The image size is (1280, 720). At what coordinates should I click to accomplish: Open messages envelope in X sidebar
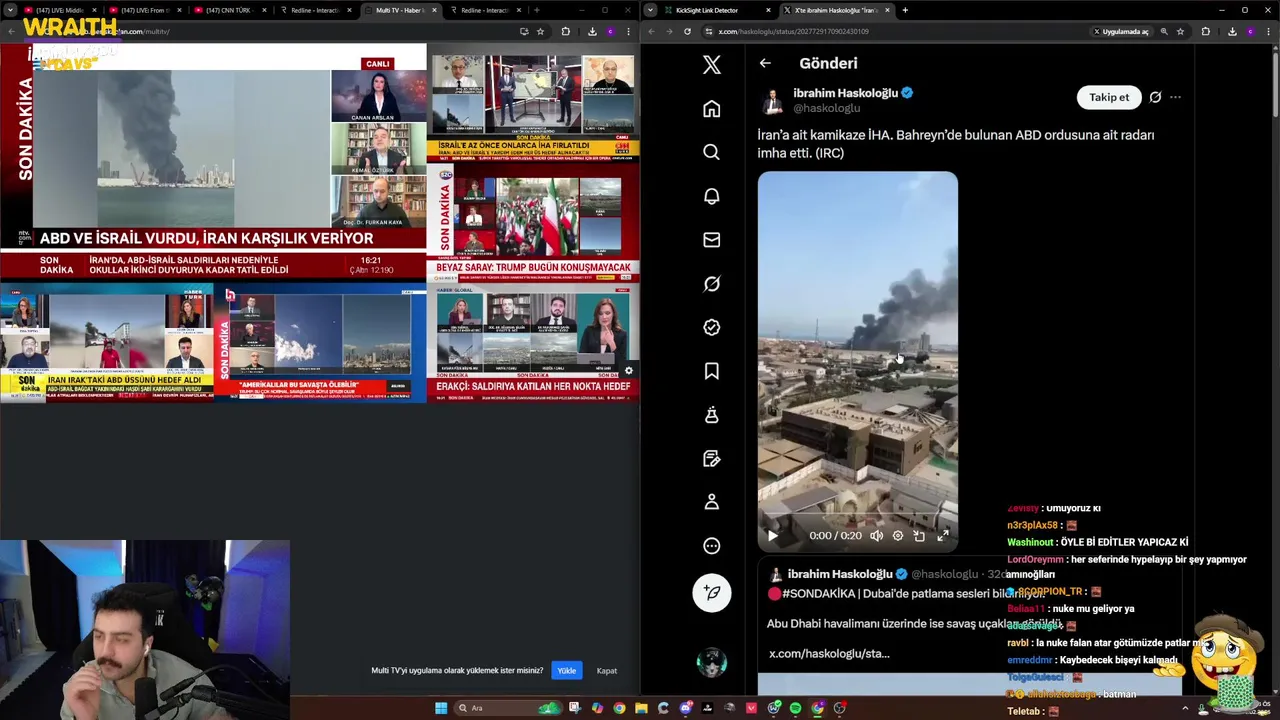pos(711,240)
